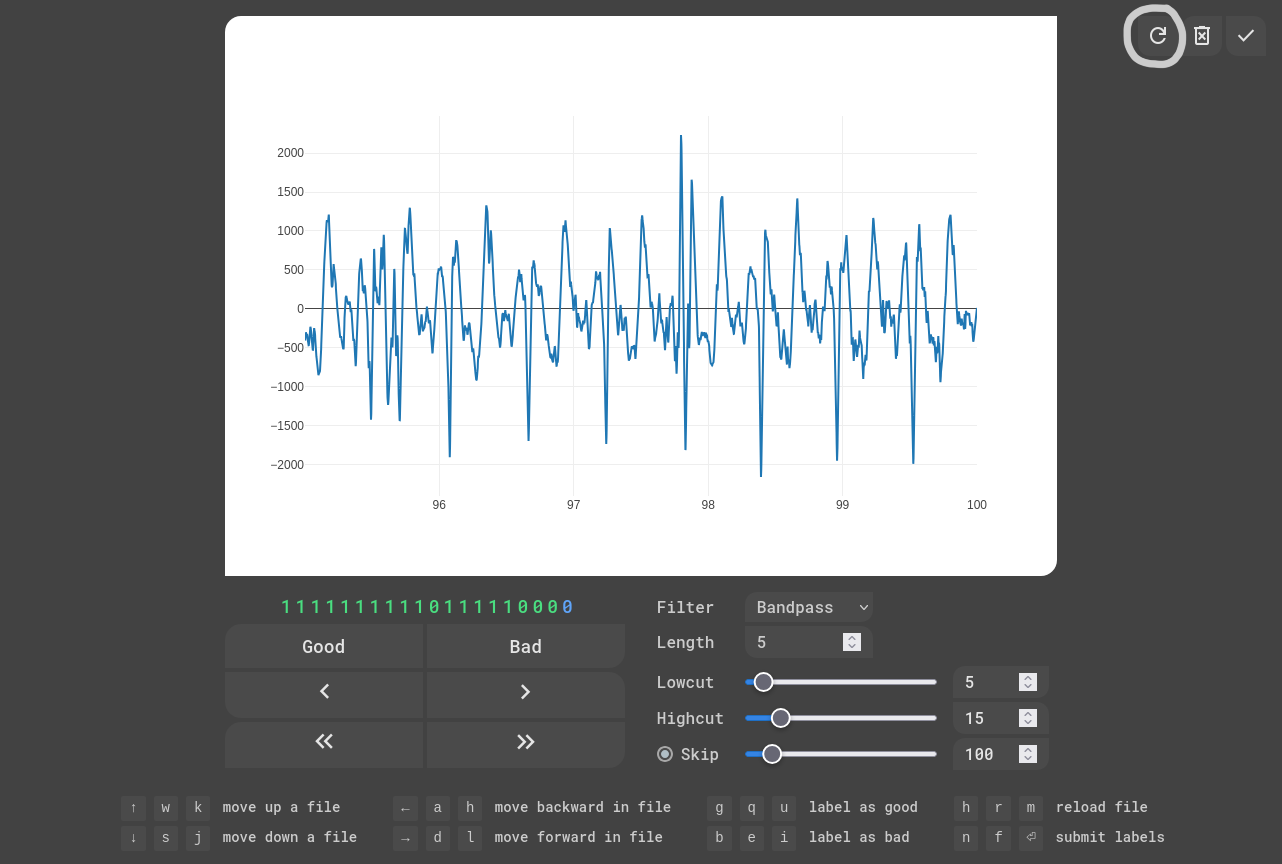Go to previous segment with left chevron
The height and width of the screenshot is (864, 1282).
pos(324,692)
